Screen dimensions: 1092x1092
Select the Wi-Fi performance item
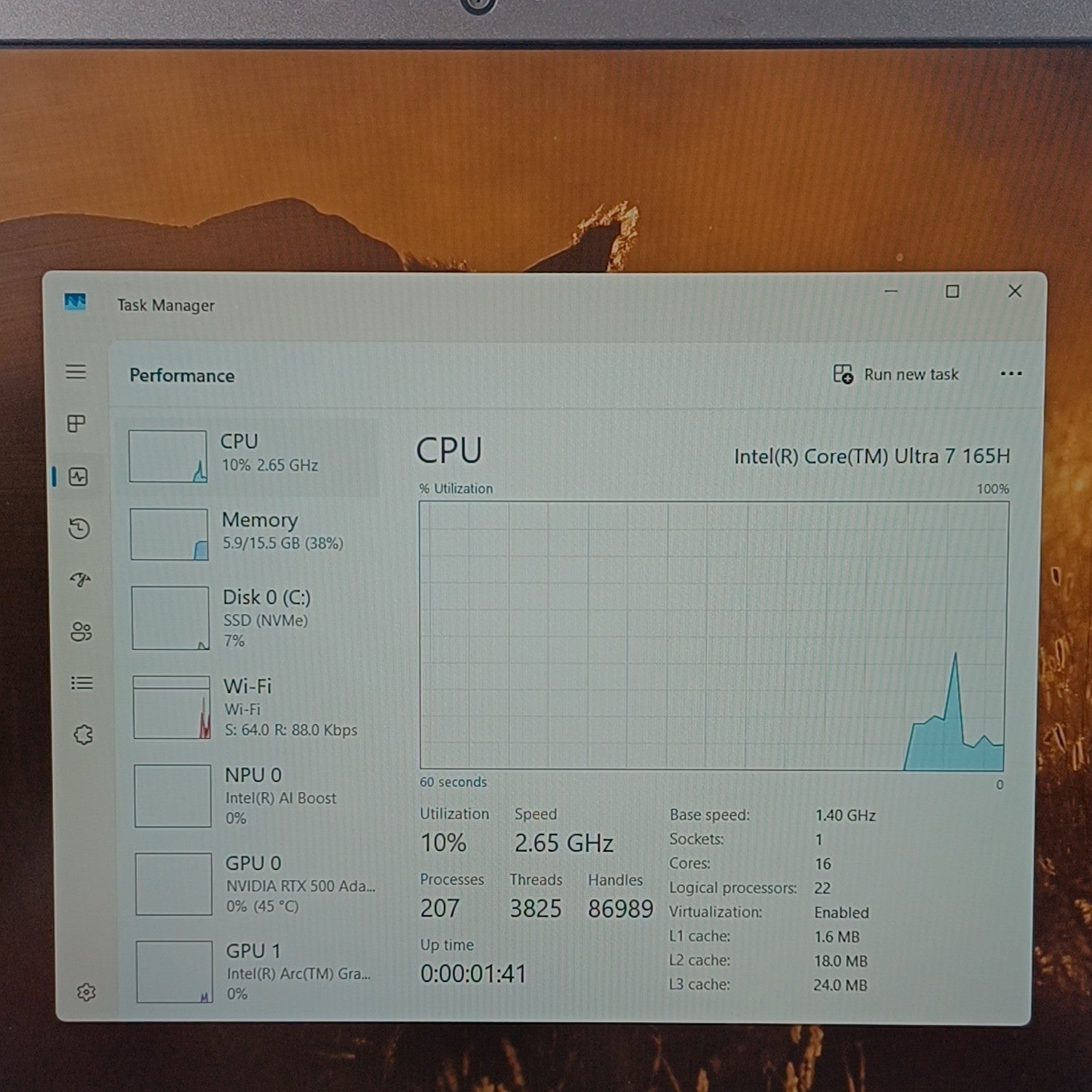[252, 708]
